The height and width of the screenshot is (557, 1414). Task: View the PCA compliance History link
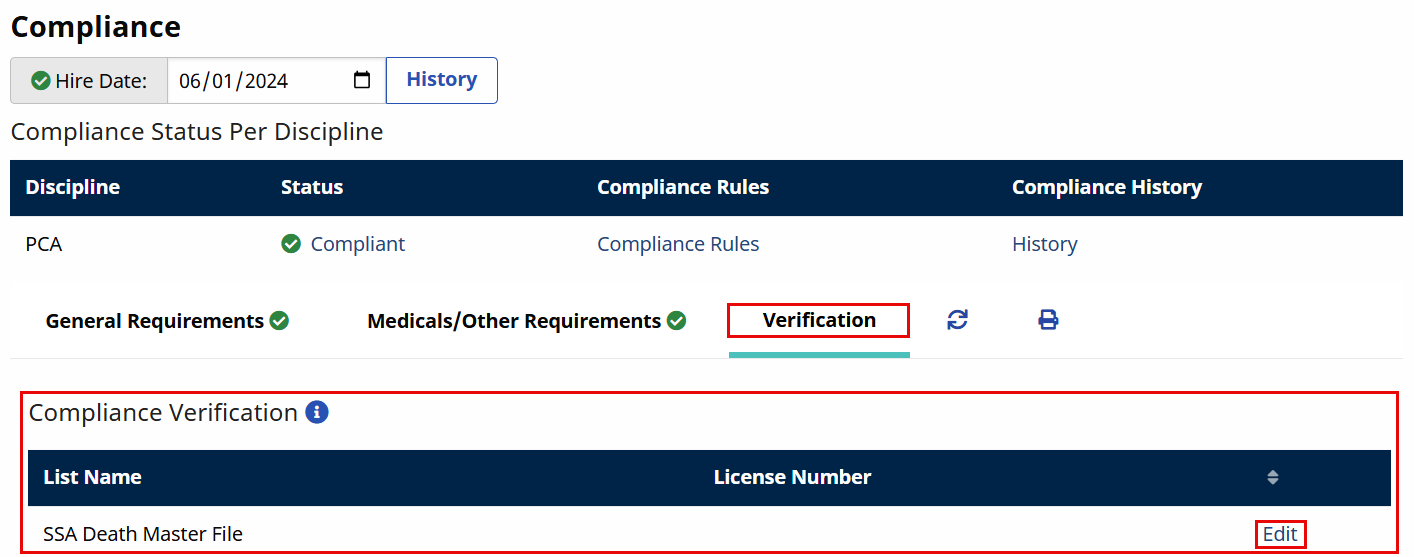[x=1044, y=244]
